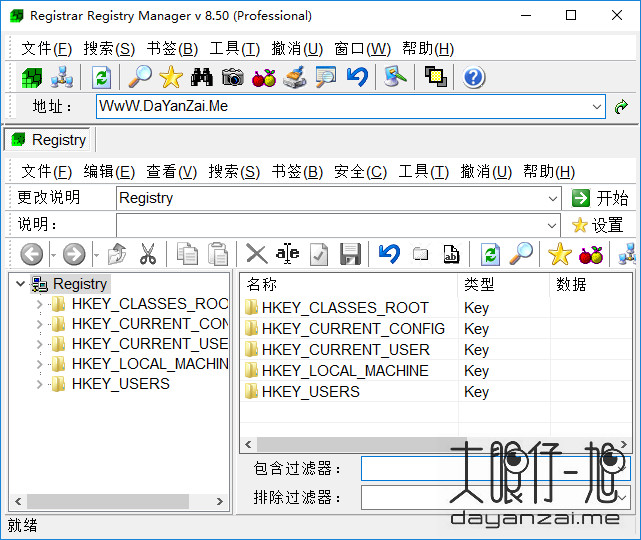Screen dimensions: 641x540
Task: Click the X delete icon
Action: tap(257, 254)
